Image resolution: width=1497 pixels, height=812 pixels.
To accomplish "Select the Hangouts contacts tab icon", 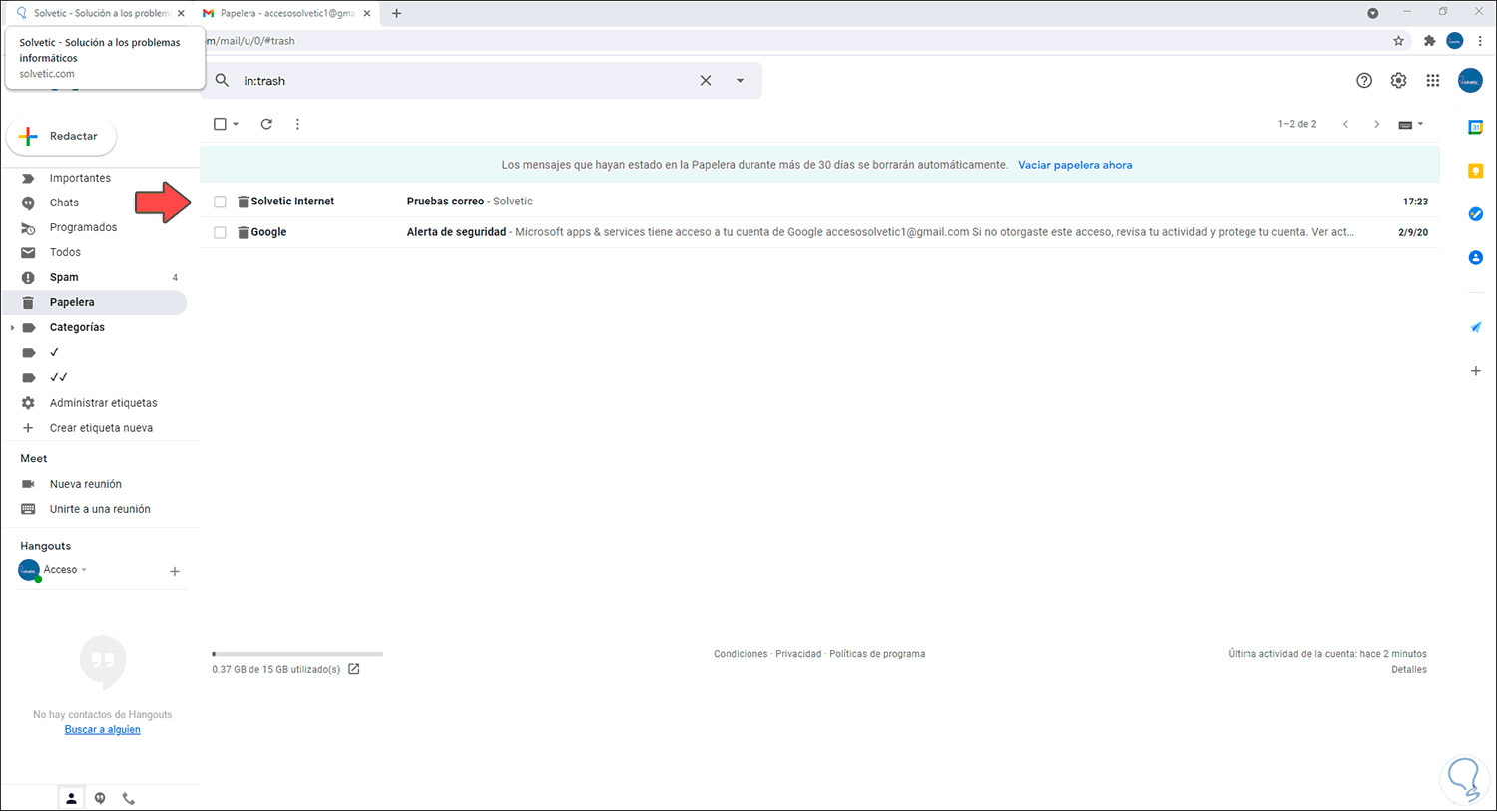I will pos(71,798).
